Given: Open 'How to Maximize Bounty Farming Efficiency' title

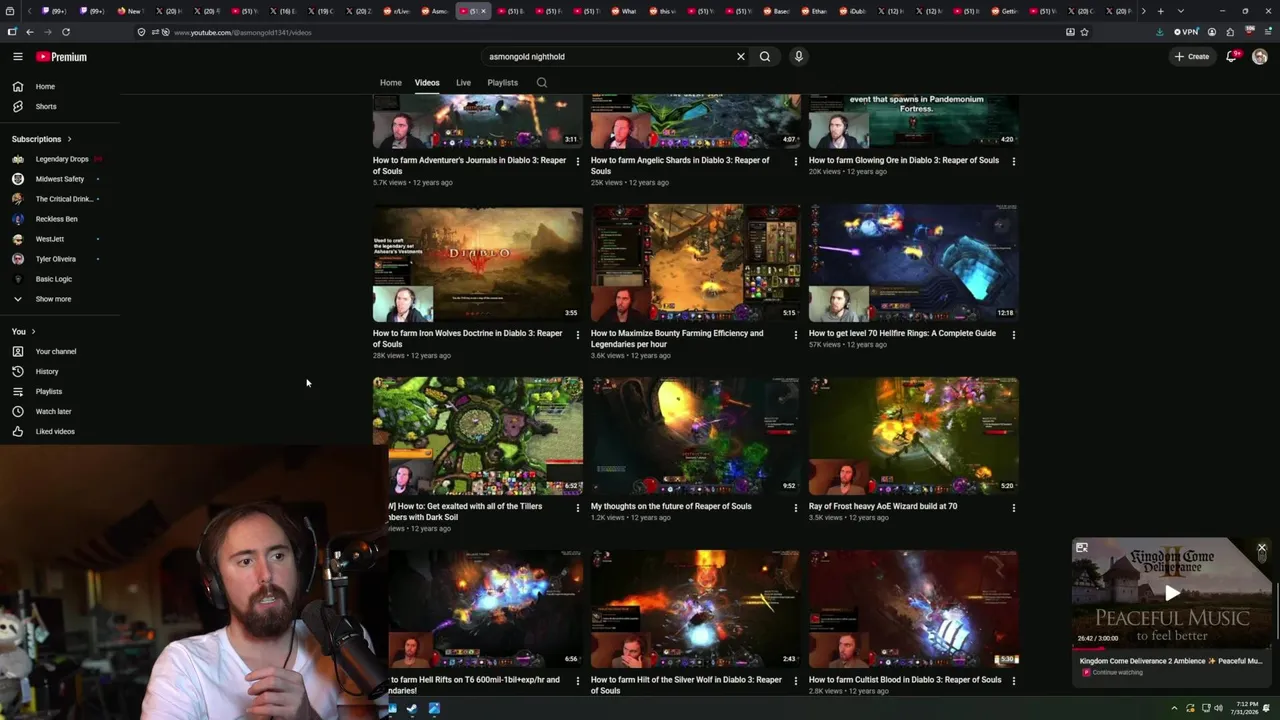Looking at the screenshot, I should click(677, 339).
